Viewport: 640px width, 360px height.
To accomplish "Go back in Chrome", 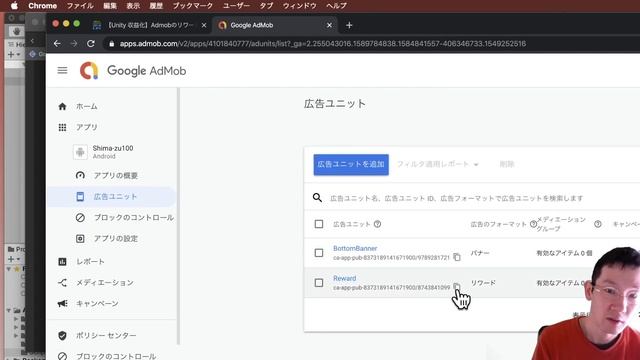I will (x=57, y=44).
